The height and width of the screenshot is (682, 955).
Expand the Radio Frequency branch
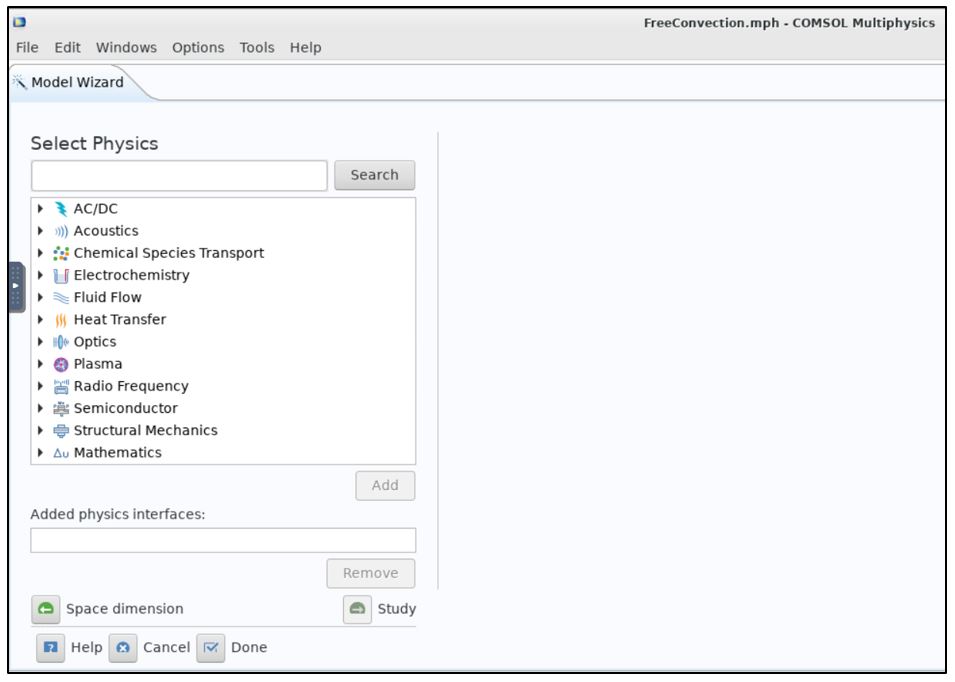[40, 386]
